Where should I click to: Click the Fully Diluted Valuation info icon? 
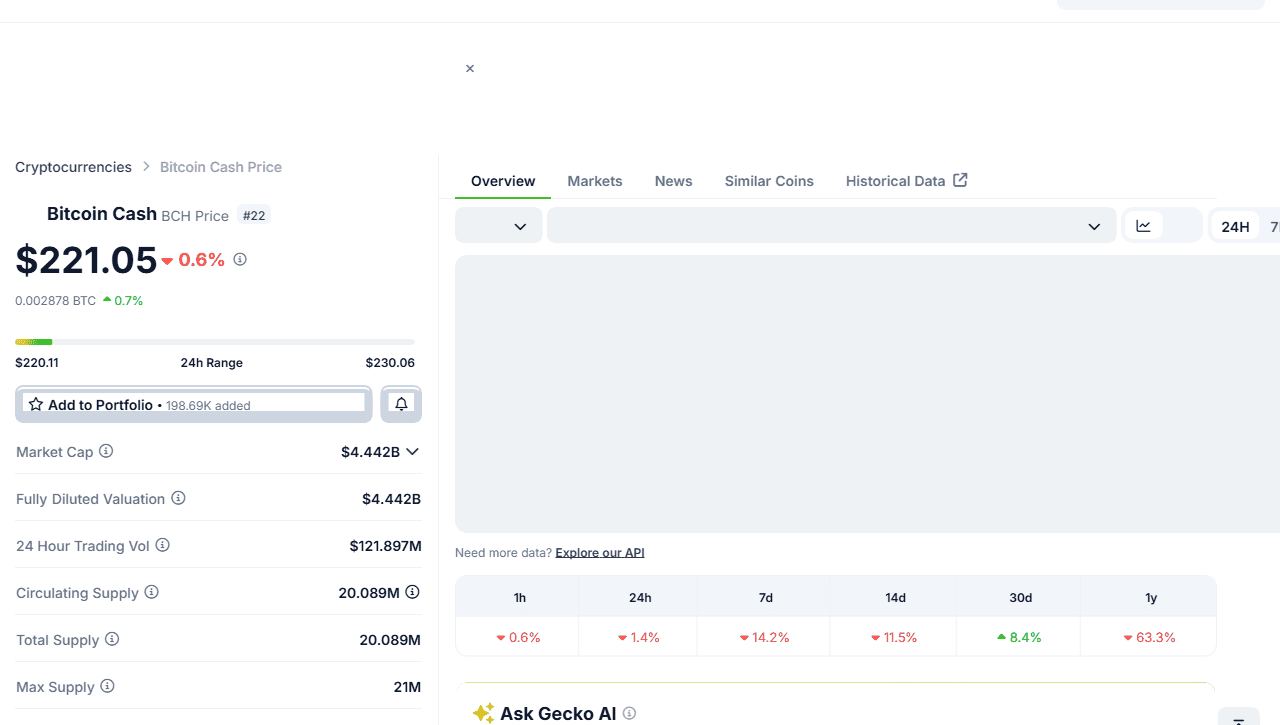[178, 498]
